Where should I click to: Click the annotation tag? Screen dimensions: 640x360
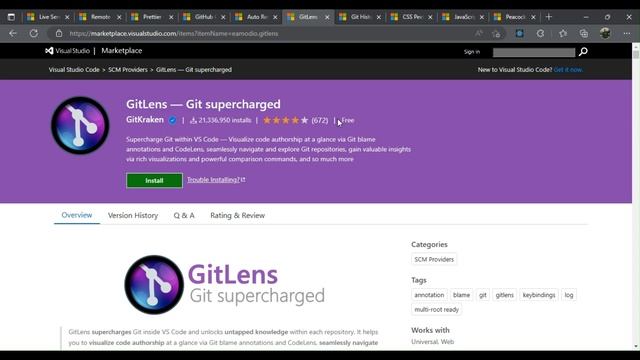[429, 295]
